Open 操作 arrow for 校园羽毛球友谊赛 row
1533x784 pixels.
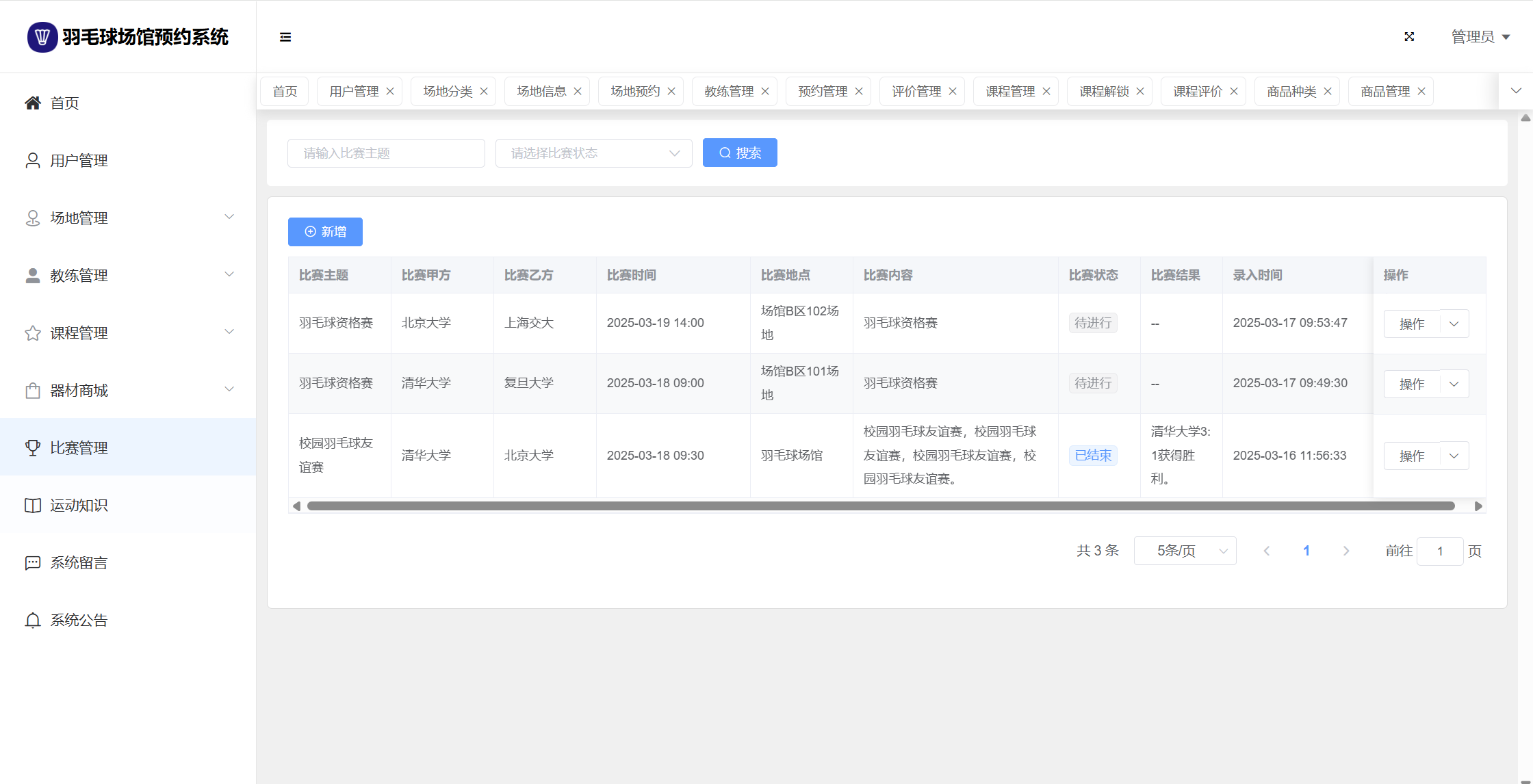pos(1454,456)
